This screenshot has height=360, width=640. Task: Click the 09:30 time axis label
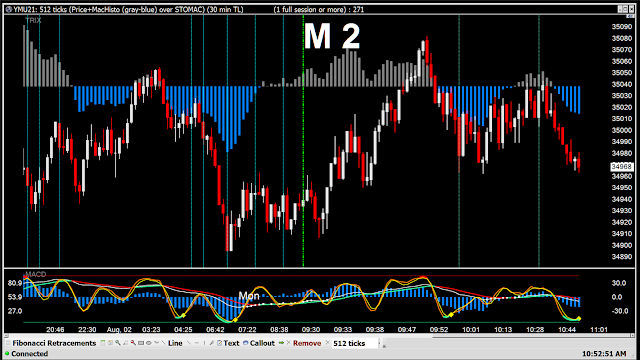[x=311, y=329]
